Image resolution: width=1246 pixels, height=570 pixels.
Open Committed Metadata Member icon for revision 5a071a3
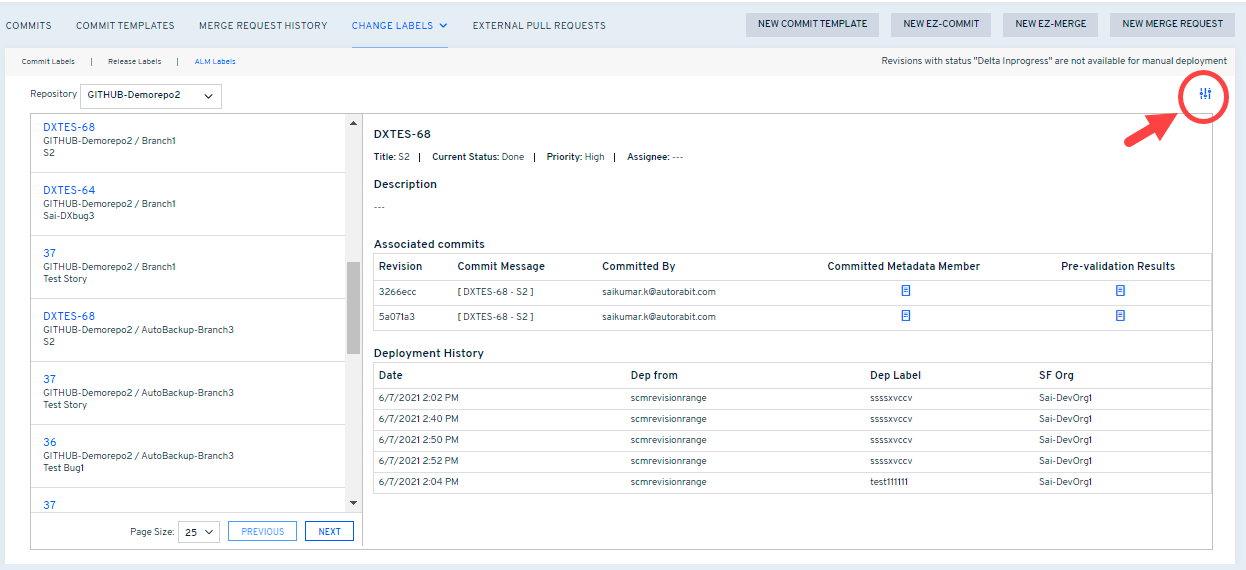pos(906,315)
